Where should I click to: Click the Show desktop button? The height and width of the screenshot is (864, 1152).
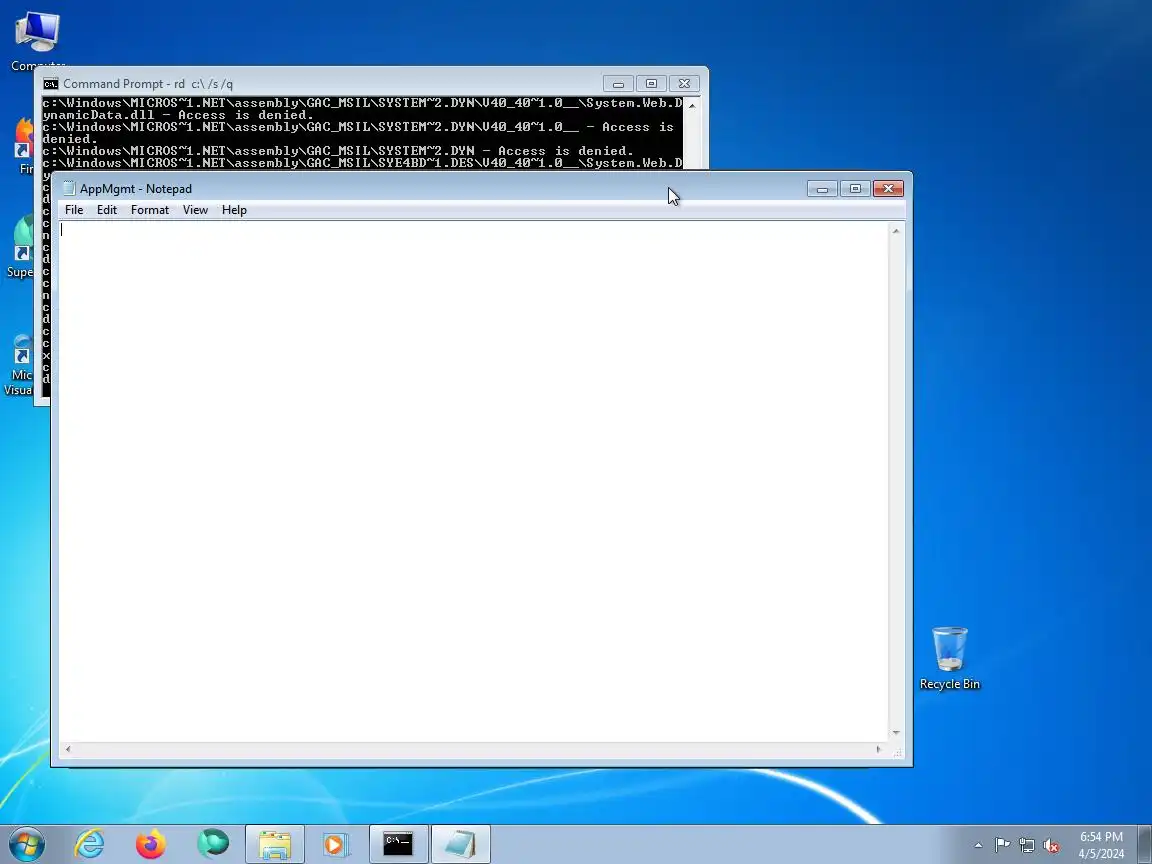1144,844
